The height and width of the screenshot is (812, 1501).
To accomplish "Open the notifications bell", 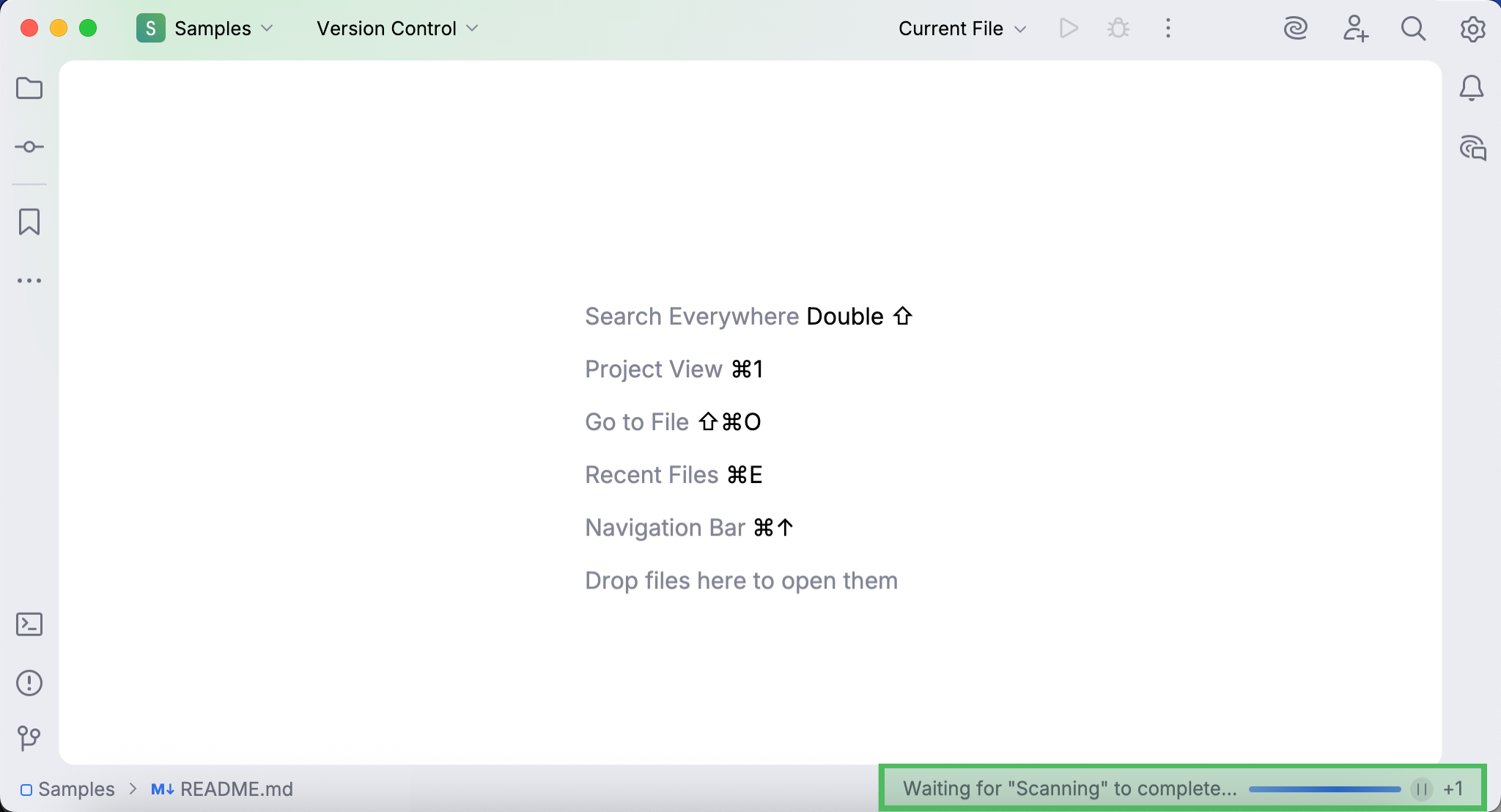I will click(x=1472, y=88).
